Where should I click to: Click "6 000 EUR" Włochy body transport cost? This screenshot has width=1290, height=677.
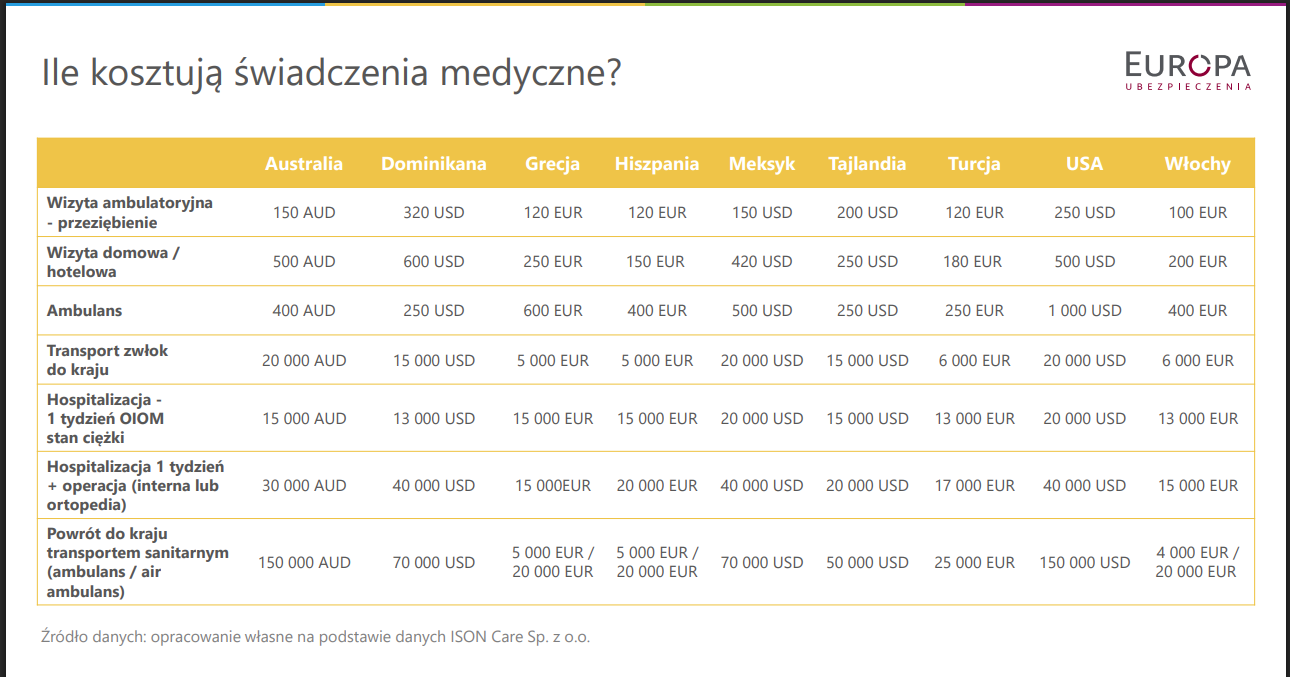tap(1197, 360)
